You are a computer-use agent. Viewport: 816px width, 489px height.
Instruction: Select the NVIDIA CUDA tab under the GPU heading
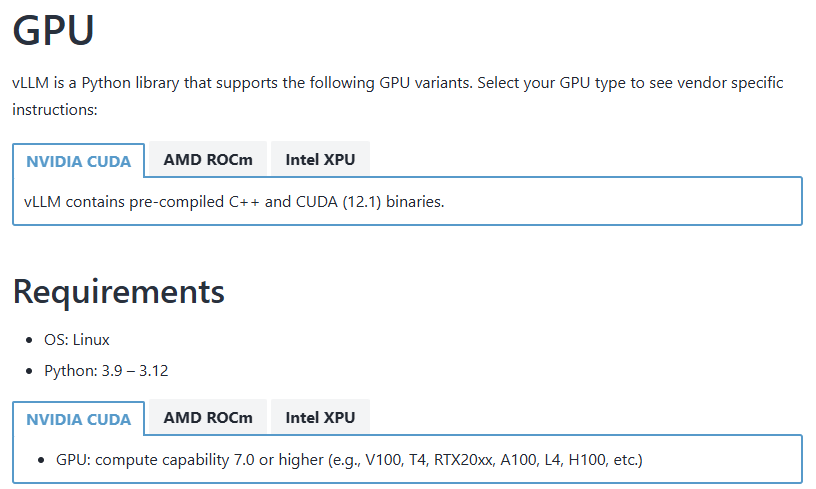(78, 160)
